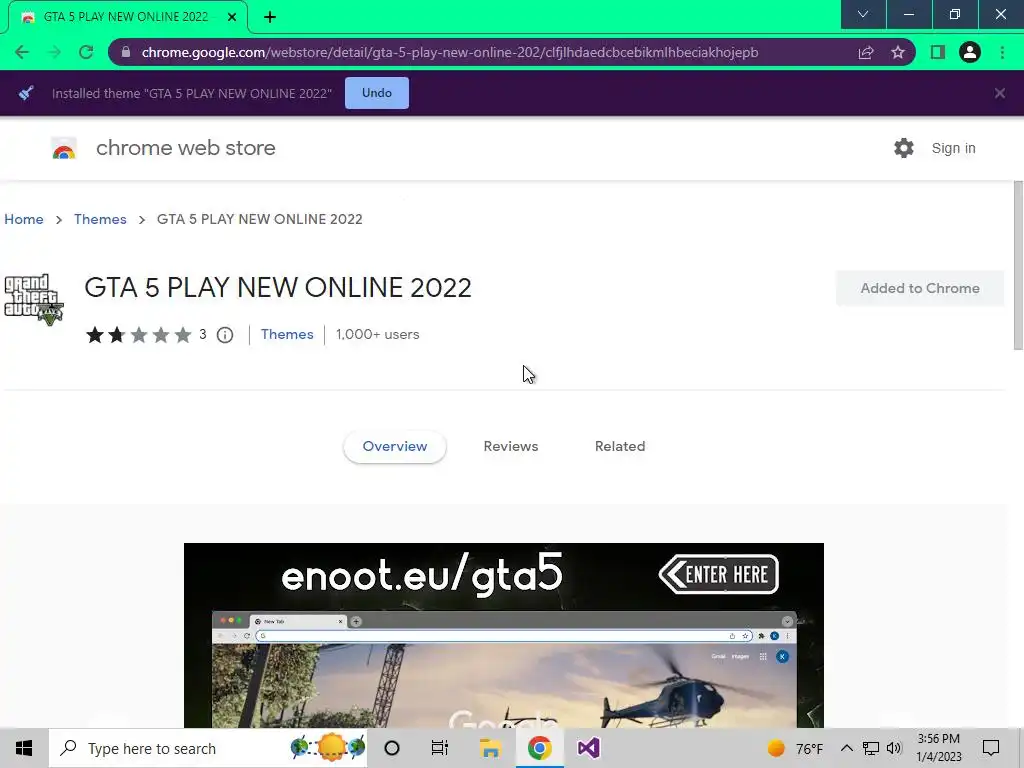The width and height of the screenshot is (1024, 768).
Task: Switch to the Related tab
Action: coord(620,447)
